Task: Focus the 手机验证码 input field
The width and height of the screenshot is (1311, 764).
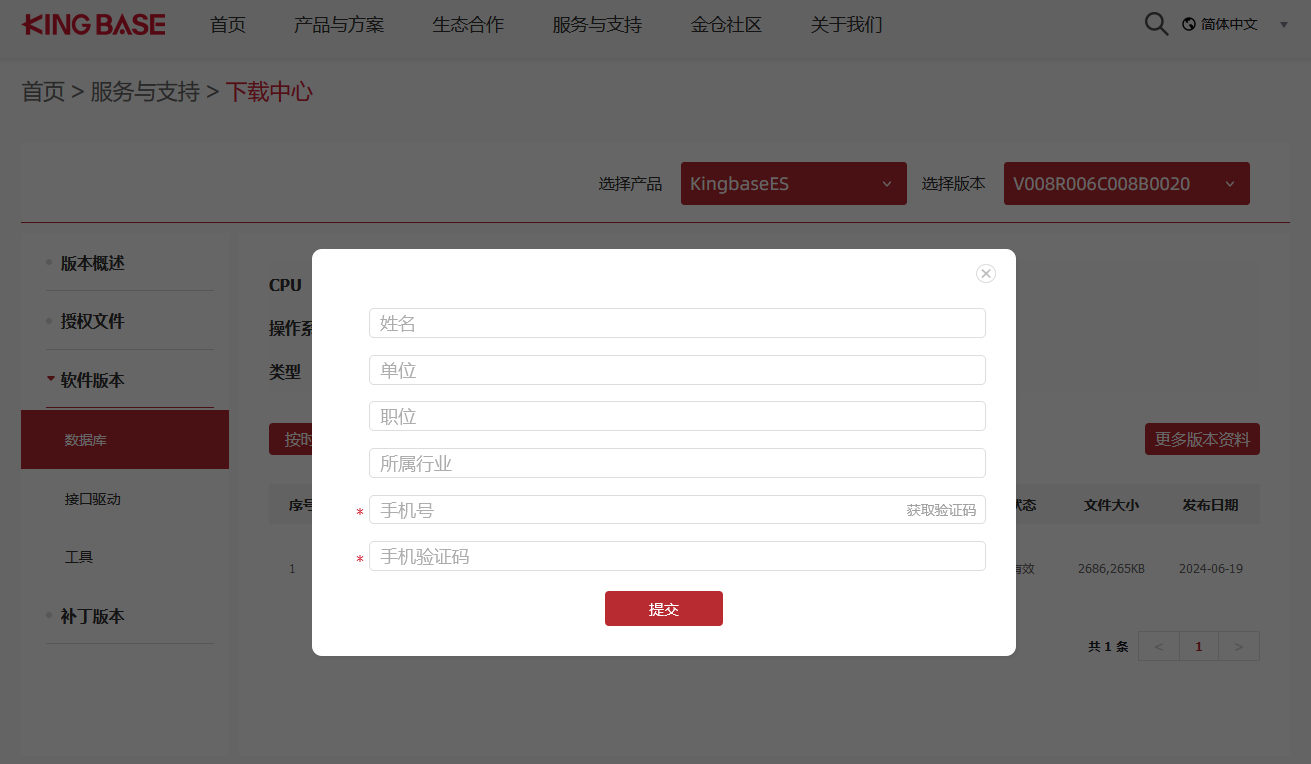Action: pyautogui.click(x=677, y=556)
